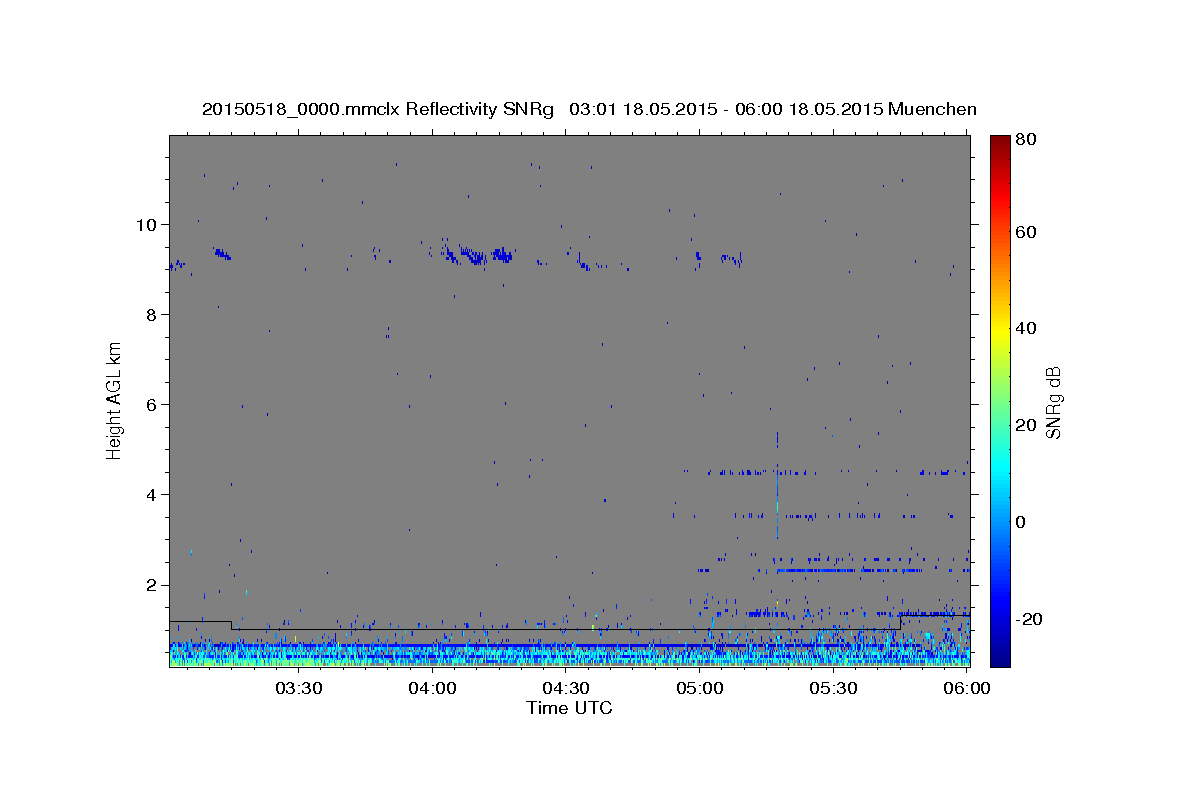The width and height of the screenshot is (1200, 800).
Task: Click the colorbar value 60
Action: 1028,232
